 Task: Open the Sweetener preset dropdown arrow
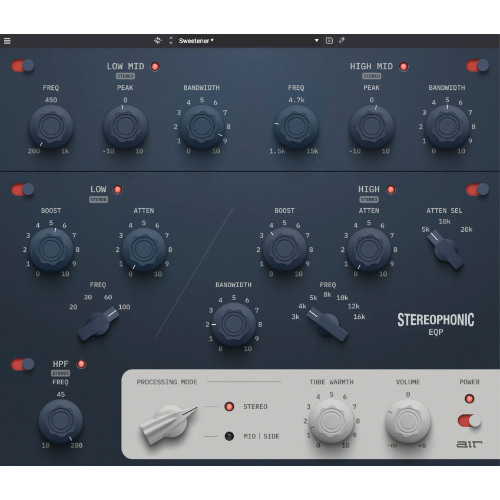(x=316, y=41)
